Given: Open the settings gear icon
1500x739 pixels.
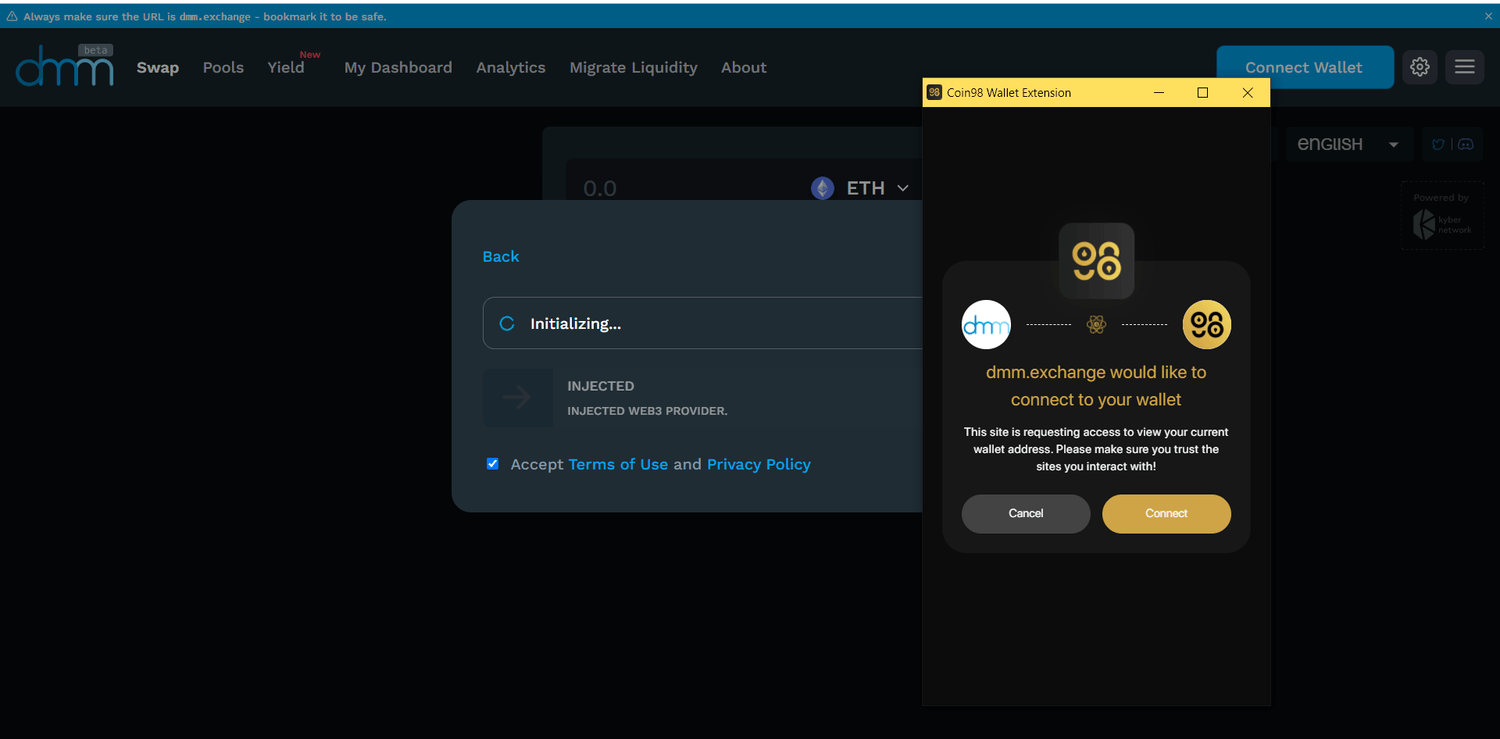Looking at the screenshot, I should point(1420,67).
